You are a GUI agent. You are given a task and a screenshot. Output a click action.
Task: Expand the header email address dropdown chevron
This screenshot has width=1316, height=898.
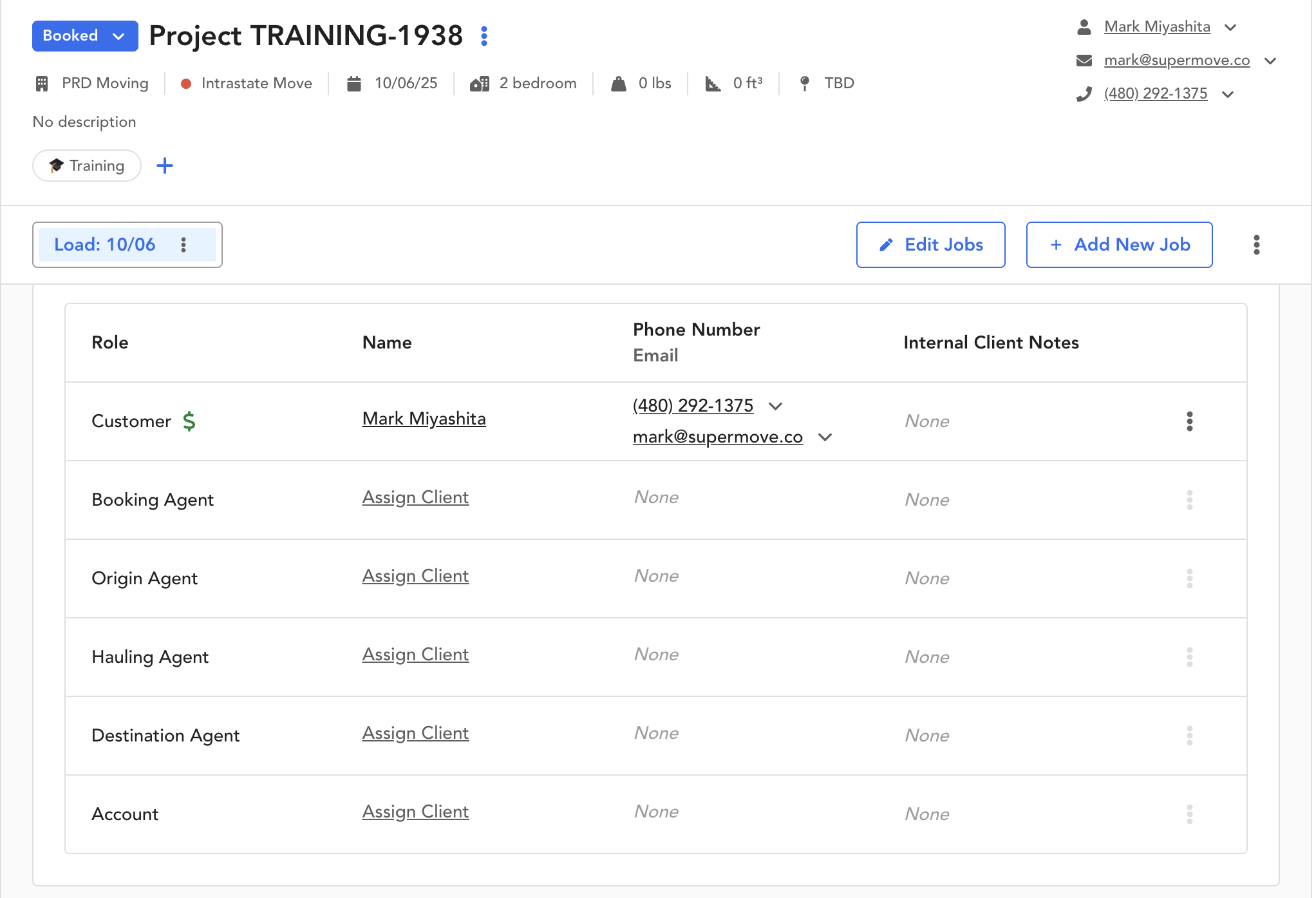point(1270,61)
